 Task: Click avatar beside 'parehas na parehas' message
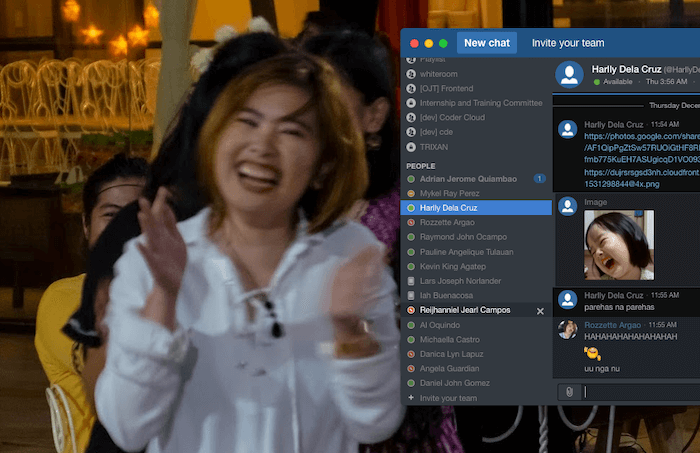click(567, 299)
